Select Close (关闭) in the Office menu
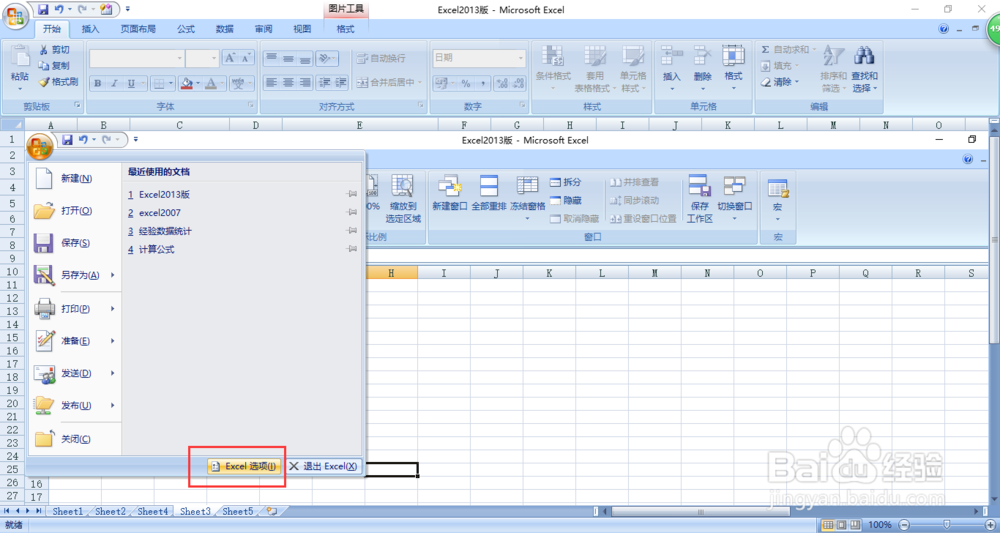Image resolution: width=1000 pixels, height=533 pixels. tap(75, 439)
